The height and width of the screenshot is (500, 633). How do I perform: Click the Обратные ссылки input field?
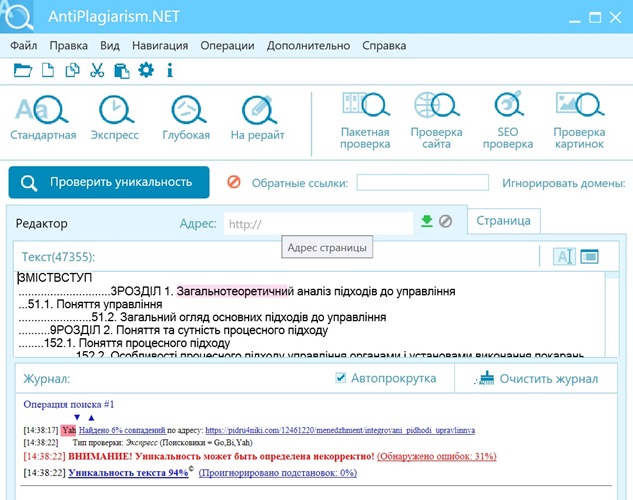pos(422,182)
